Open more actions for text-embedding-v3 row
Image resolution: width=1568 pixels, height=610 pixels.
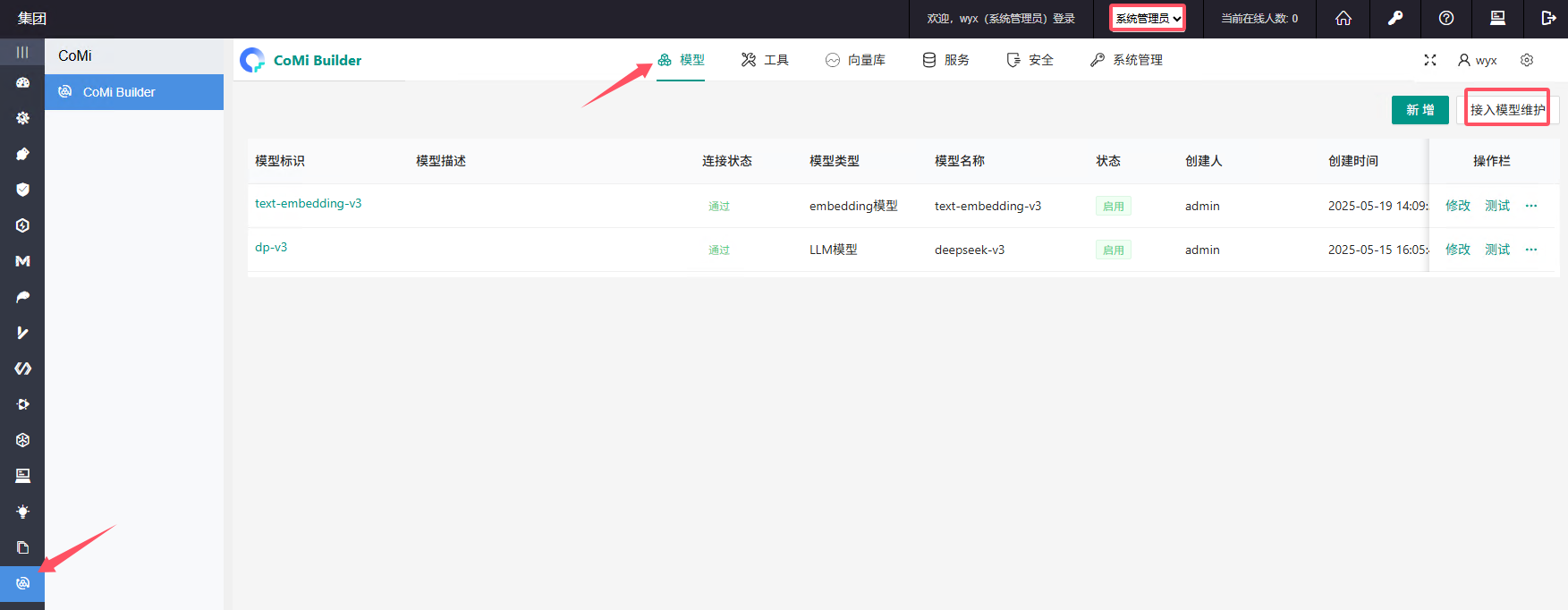coord(1531,206)
